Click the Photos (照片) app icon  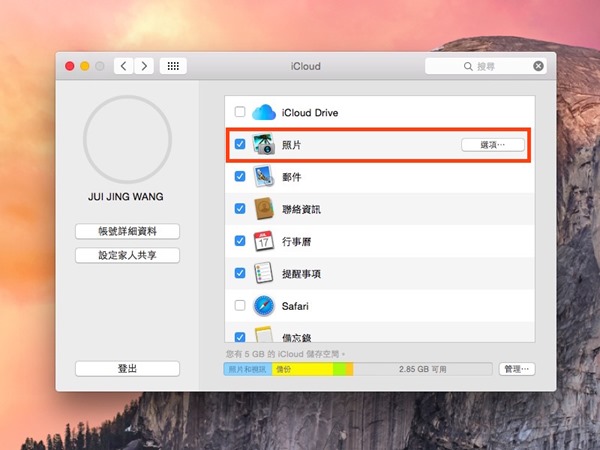(x=264, y=144)
